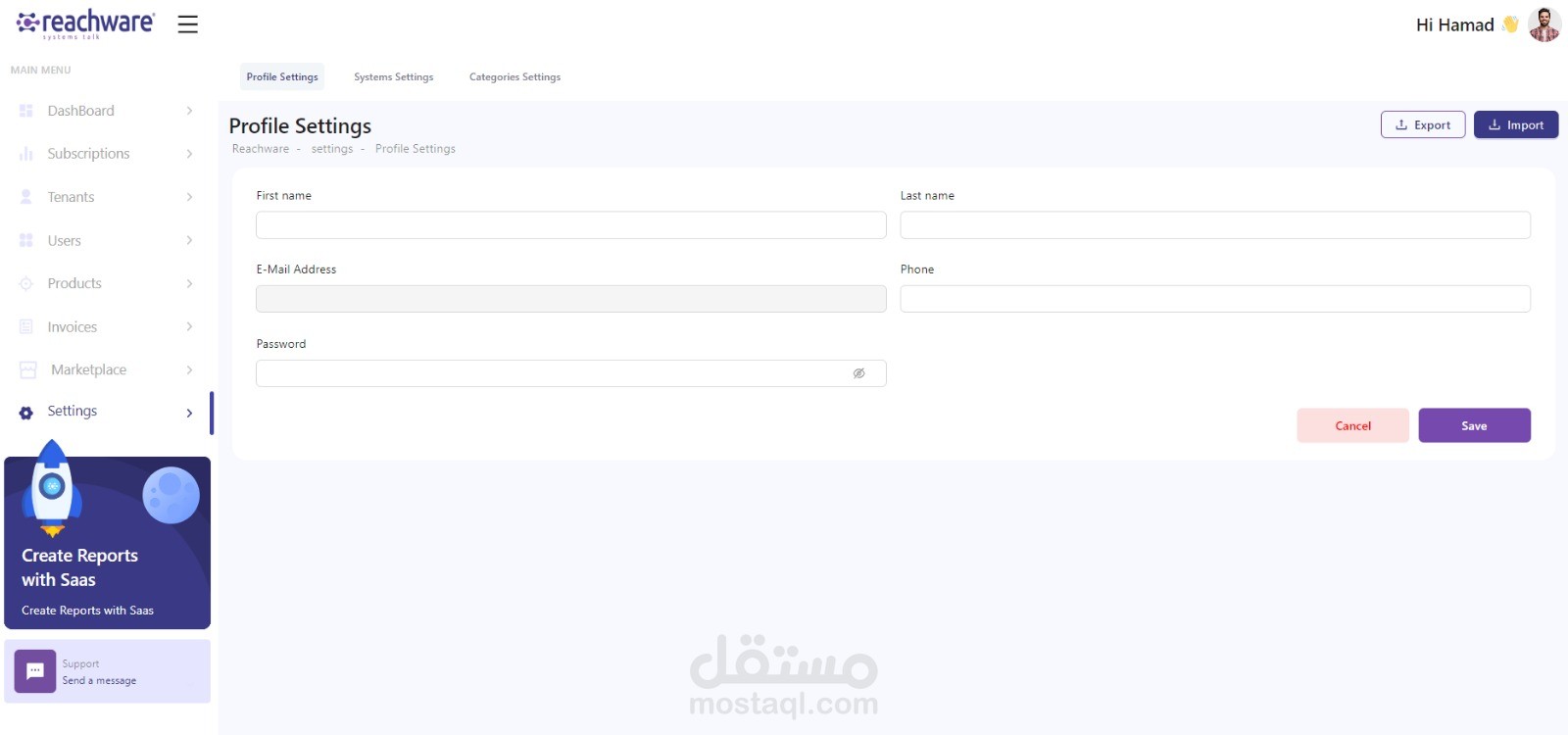Click the E-Mail Address field
The image size is (1568, 735).
click(x=571, y=299)
